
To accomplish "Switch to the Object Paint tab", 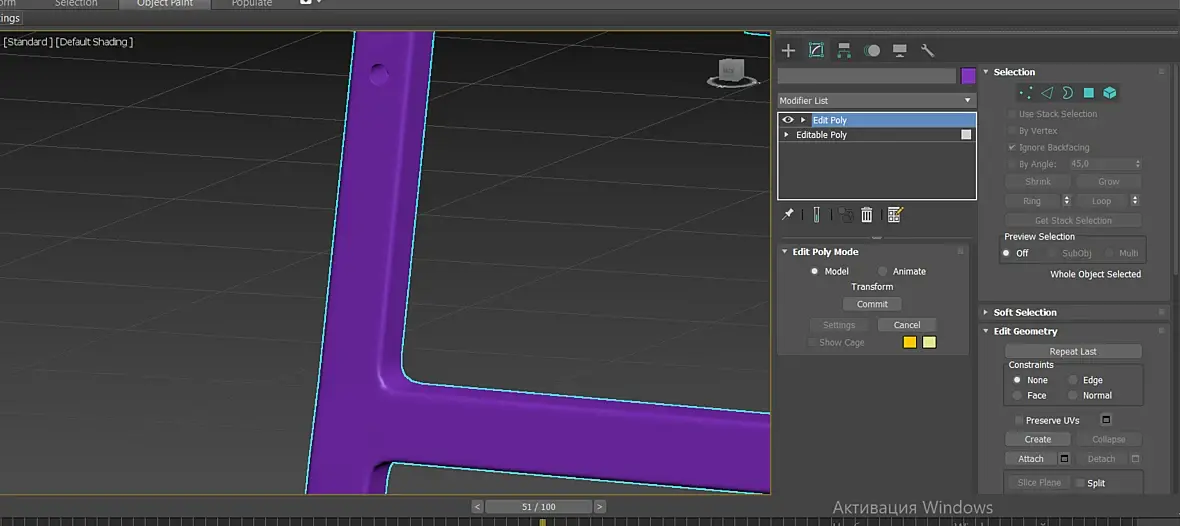I will pos(164,4).
